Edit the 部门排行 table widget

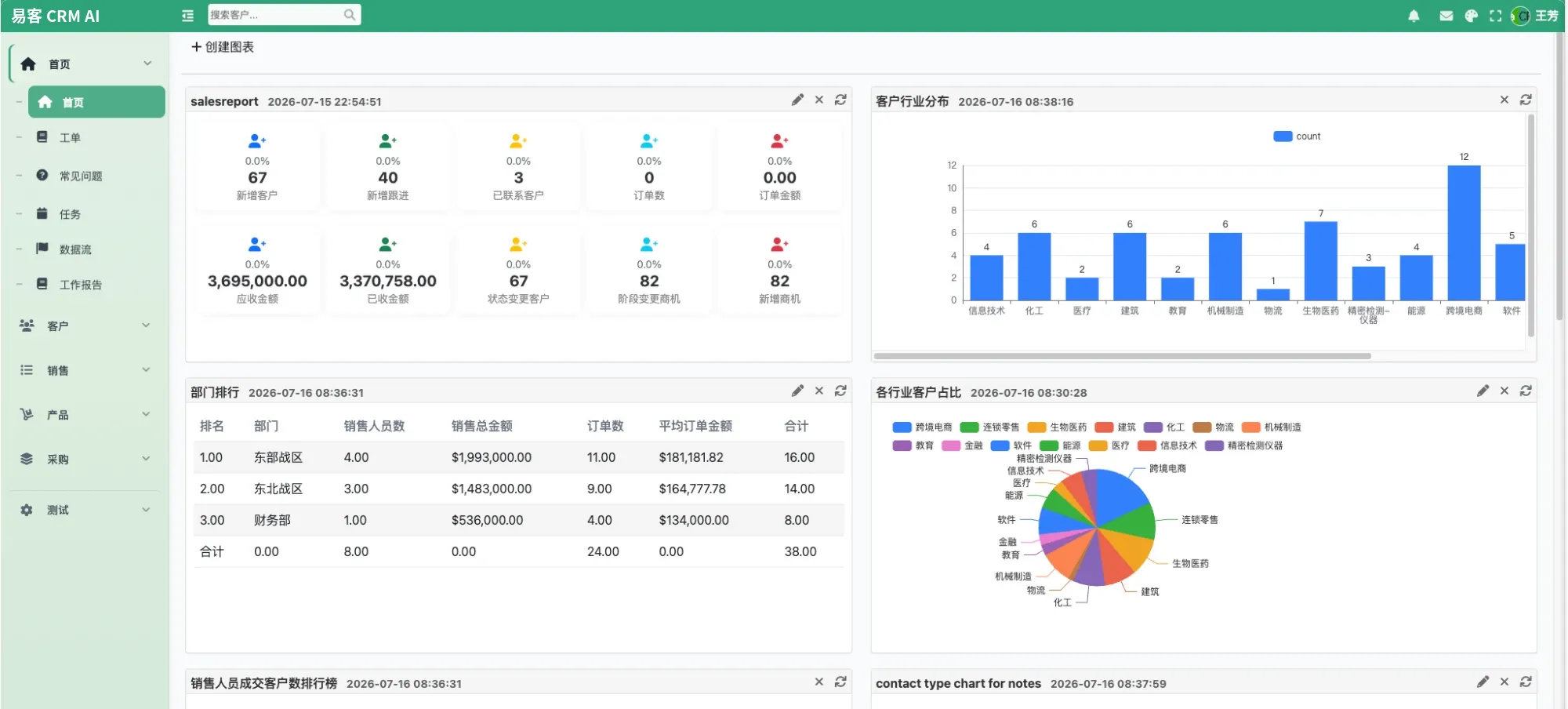point(797,391)
